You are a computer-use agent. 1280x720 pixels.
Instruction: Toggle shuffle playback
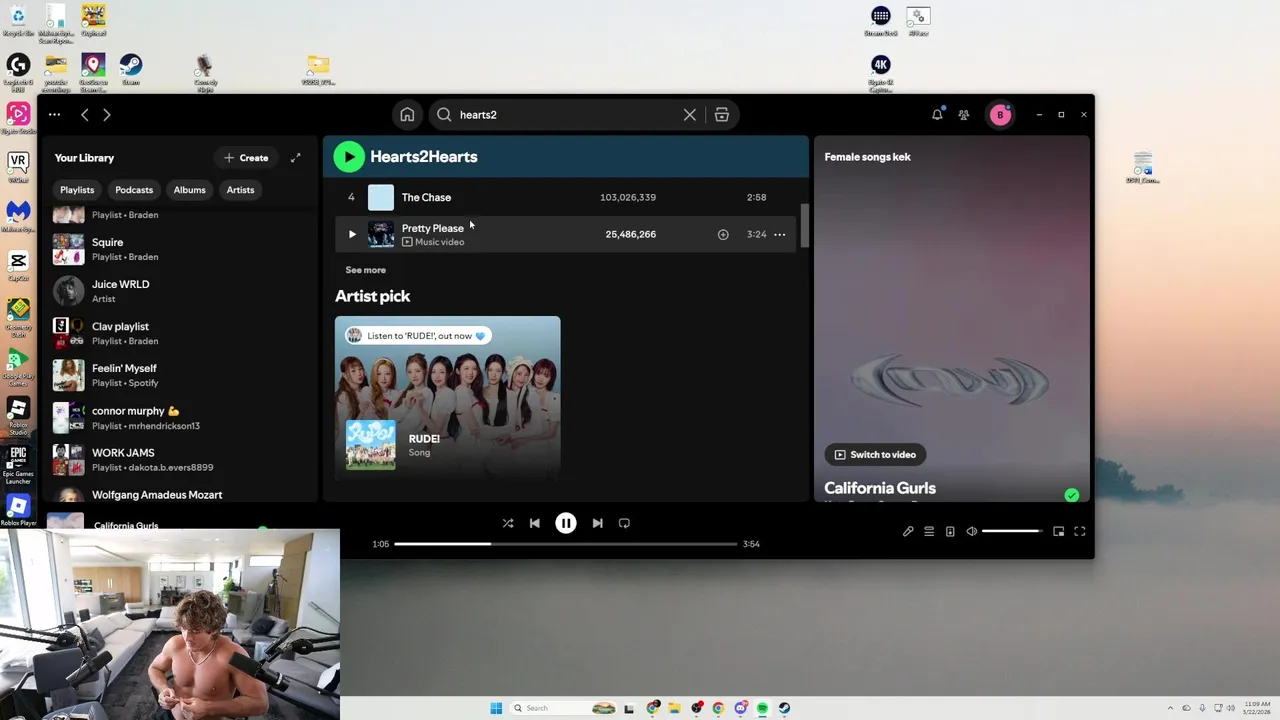coord(508,523)
